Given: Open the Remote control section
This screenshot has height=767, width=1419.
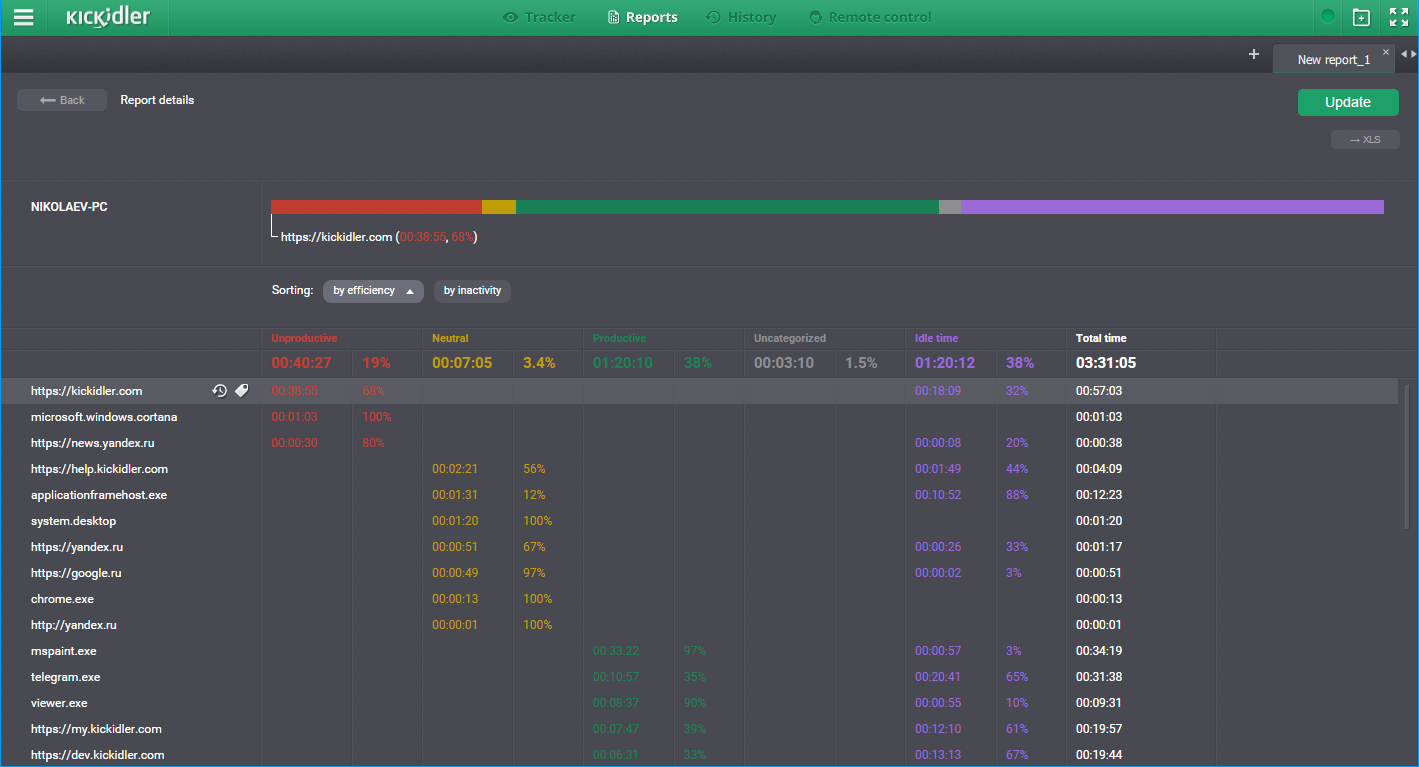Looking at the screenshot, I should (x=870, y=17).
